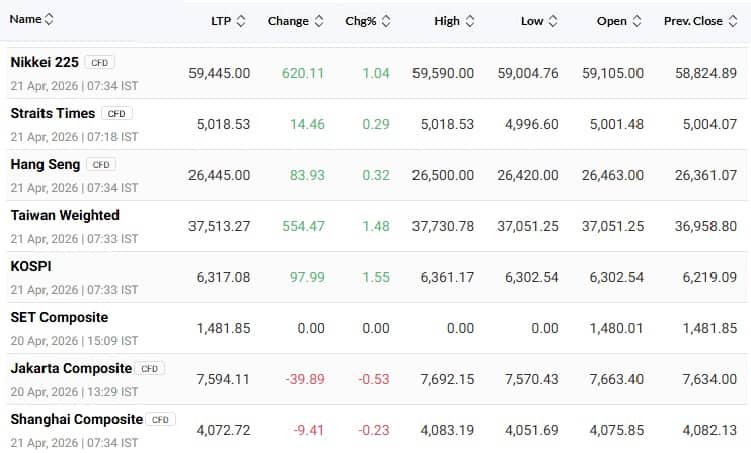
Task: Sort by LTP column arrows
Action: (241, 21)
